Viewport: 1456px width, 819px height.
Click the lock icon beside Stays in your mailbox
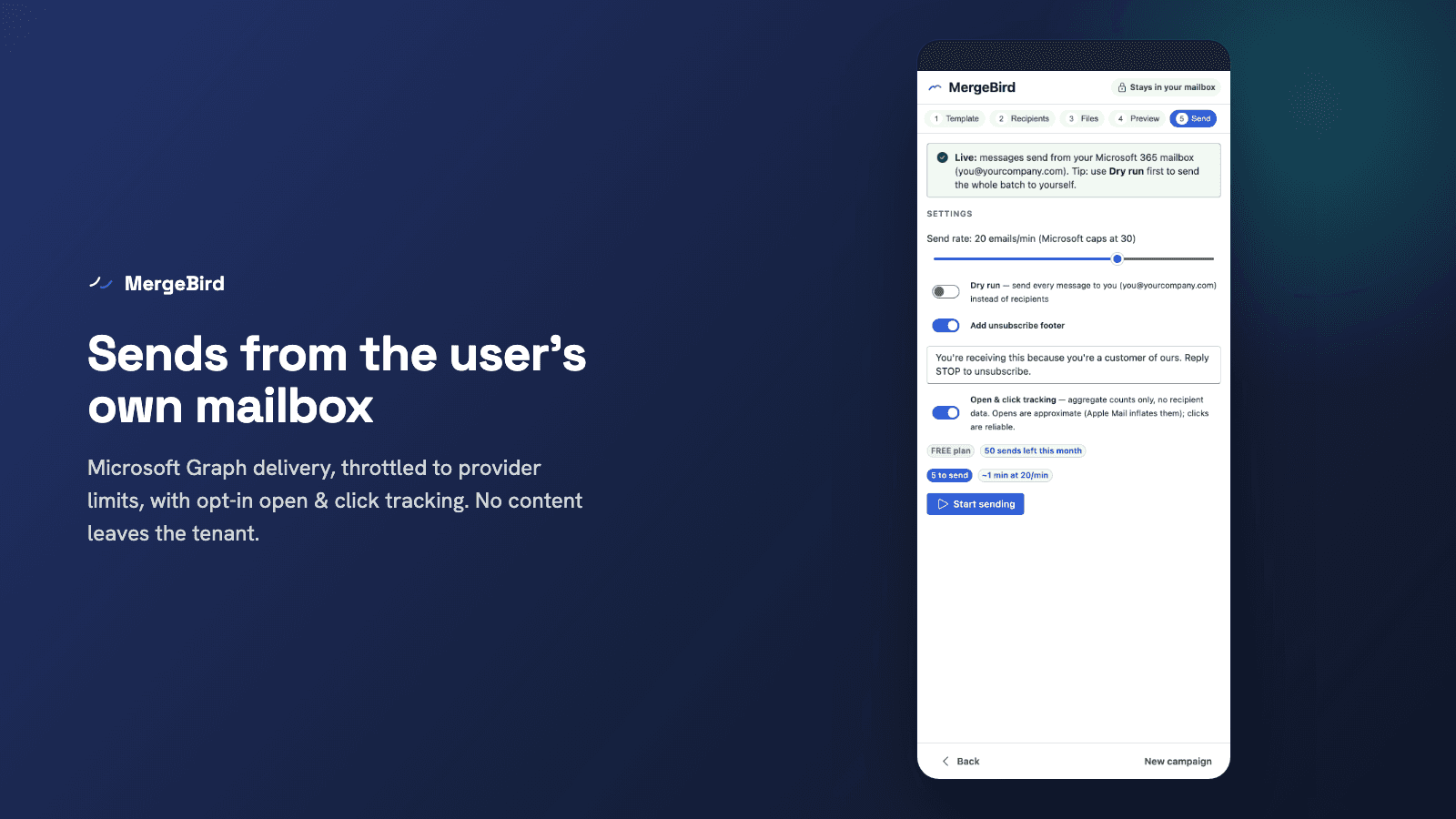(x=1122, y=87)
